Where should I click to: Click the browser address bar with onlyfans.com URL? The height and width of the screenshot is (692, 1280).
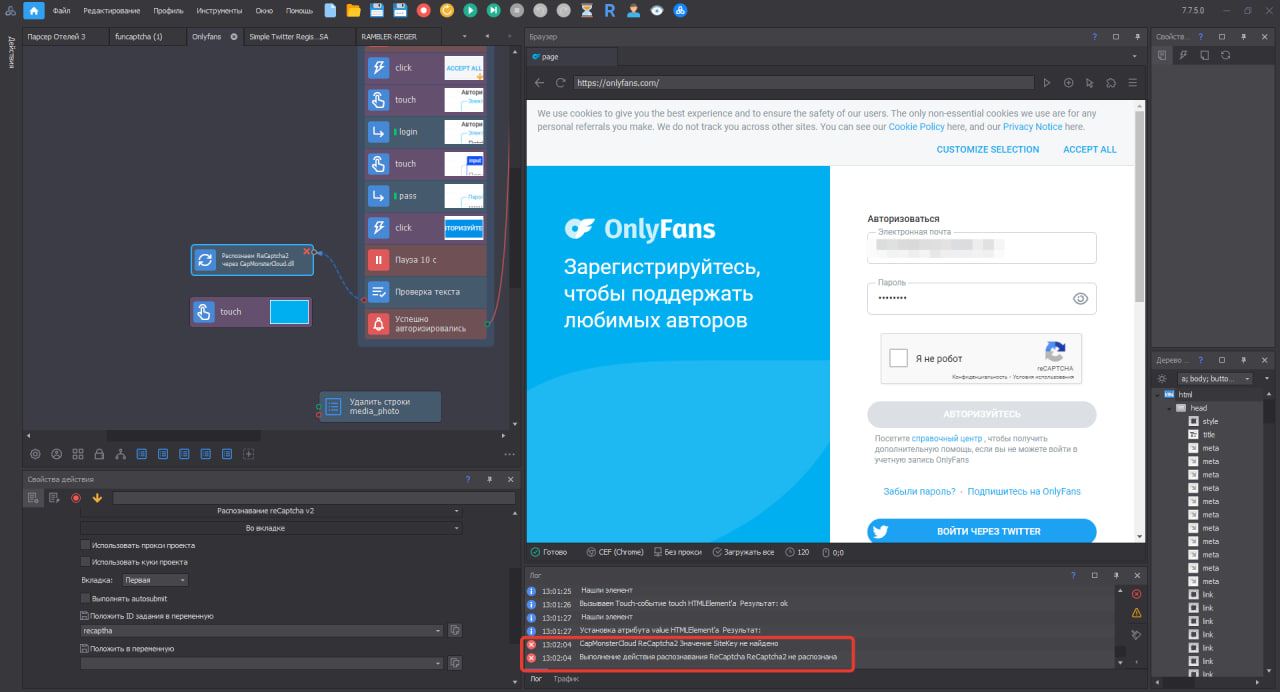click(803, 83)
